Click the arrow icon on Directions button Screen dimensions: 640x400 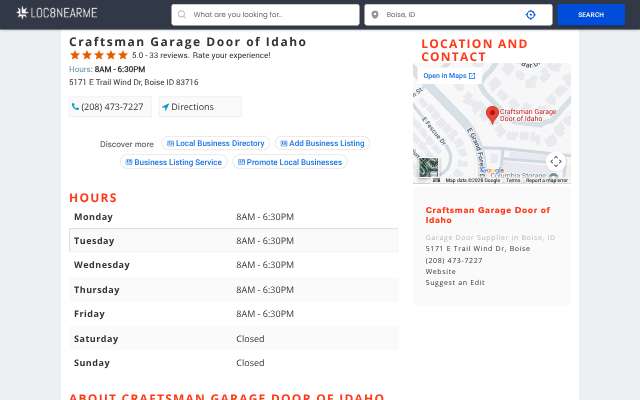click(x=165, y=107)
